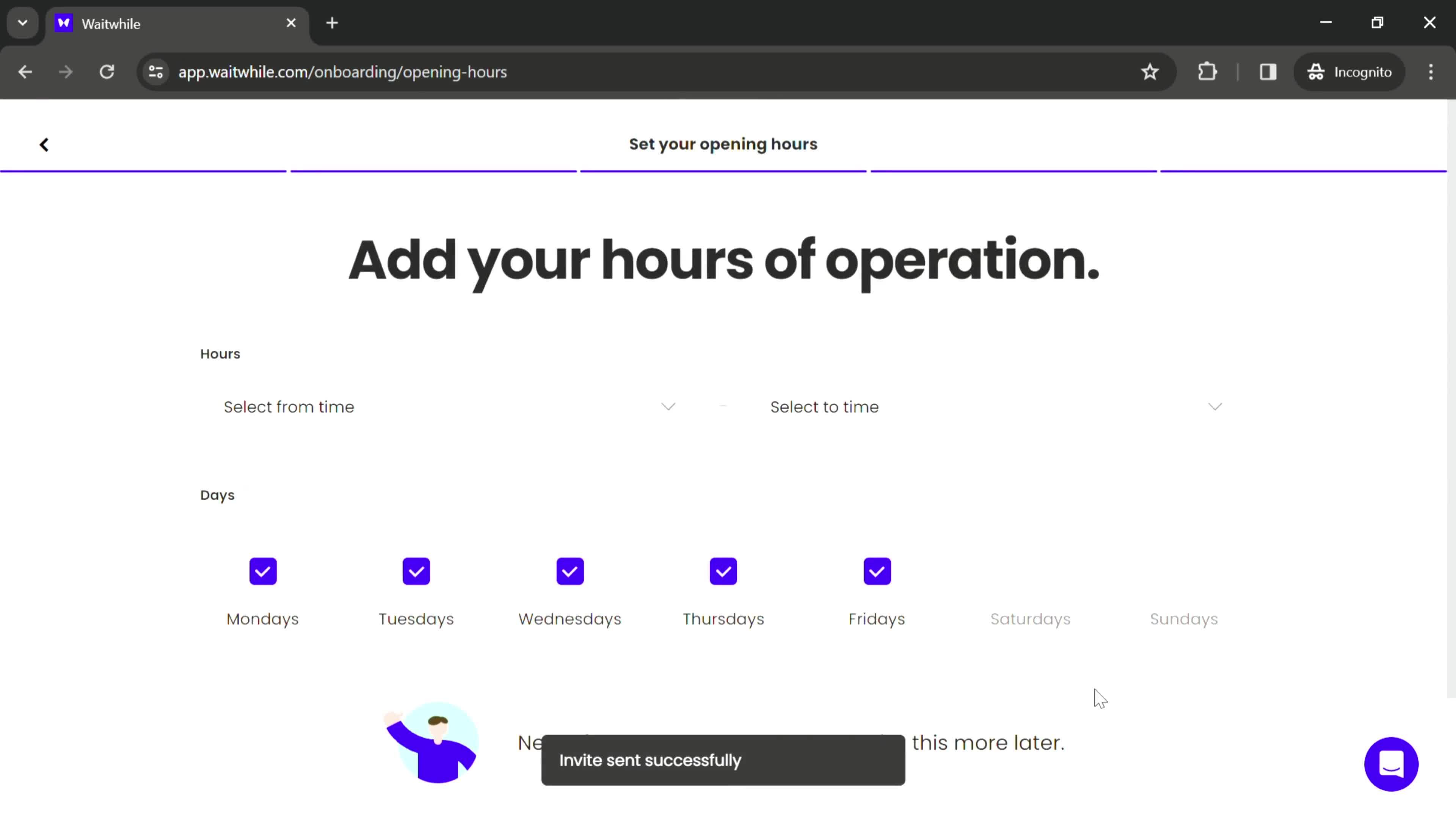
Task: Click the Set your opening hours title
Action: tap(723, 144)
